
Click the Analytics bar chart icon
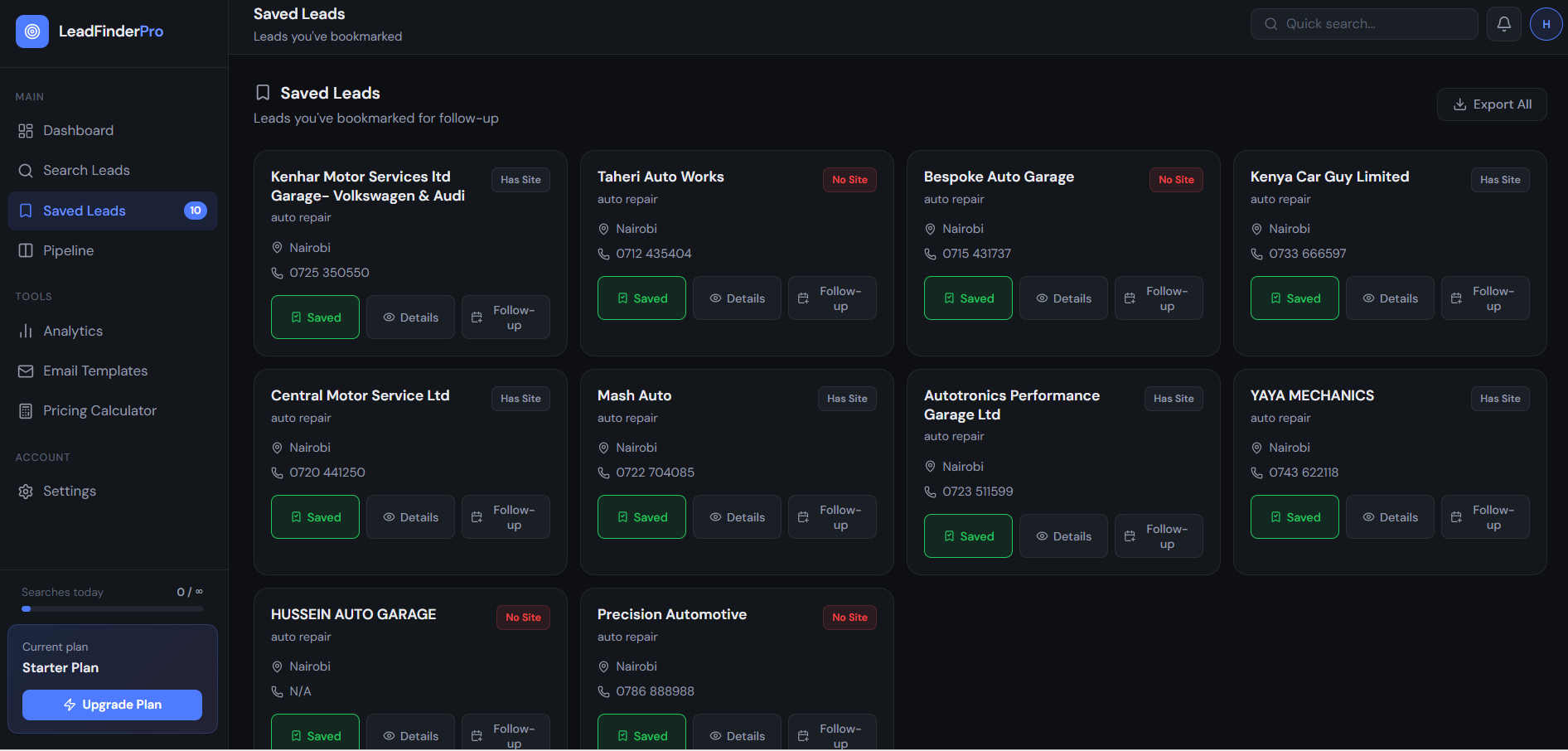pyautogui.click(x=26, y=332)
